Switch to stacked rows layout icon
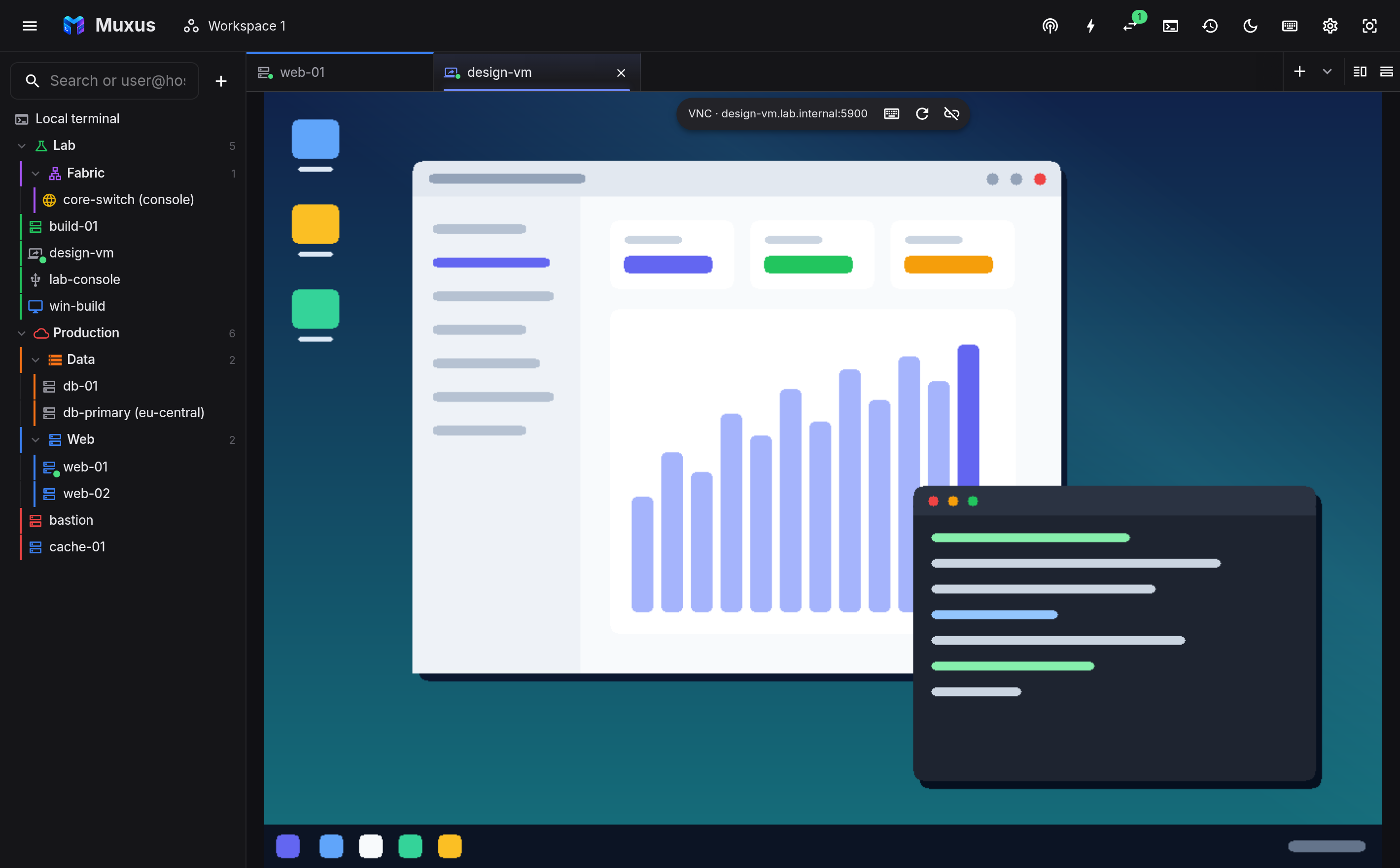The width and height of the screenshot is (1400, 868). click(x=1386, y=72)
